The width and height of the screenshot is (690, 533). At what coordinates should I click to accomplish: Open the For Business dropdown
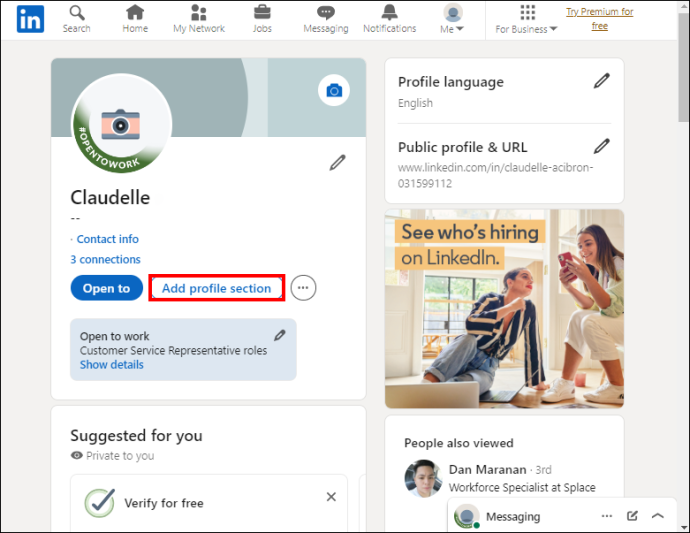click(x=526, y=19)
